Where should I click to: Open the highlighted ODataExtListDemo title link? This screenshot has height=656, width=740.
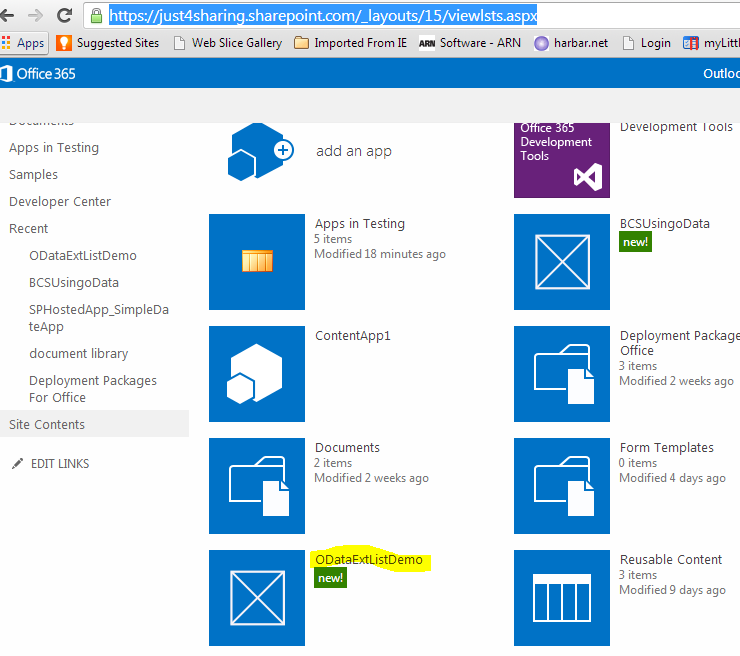(369, 560)
